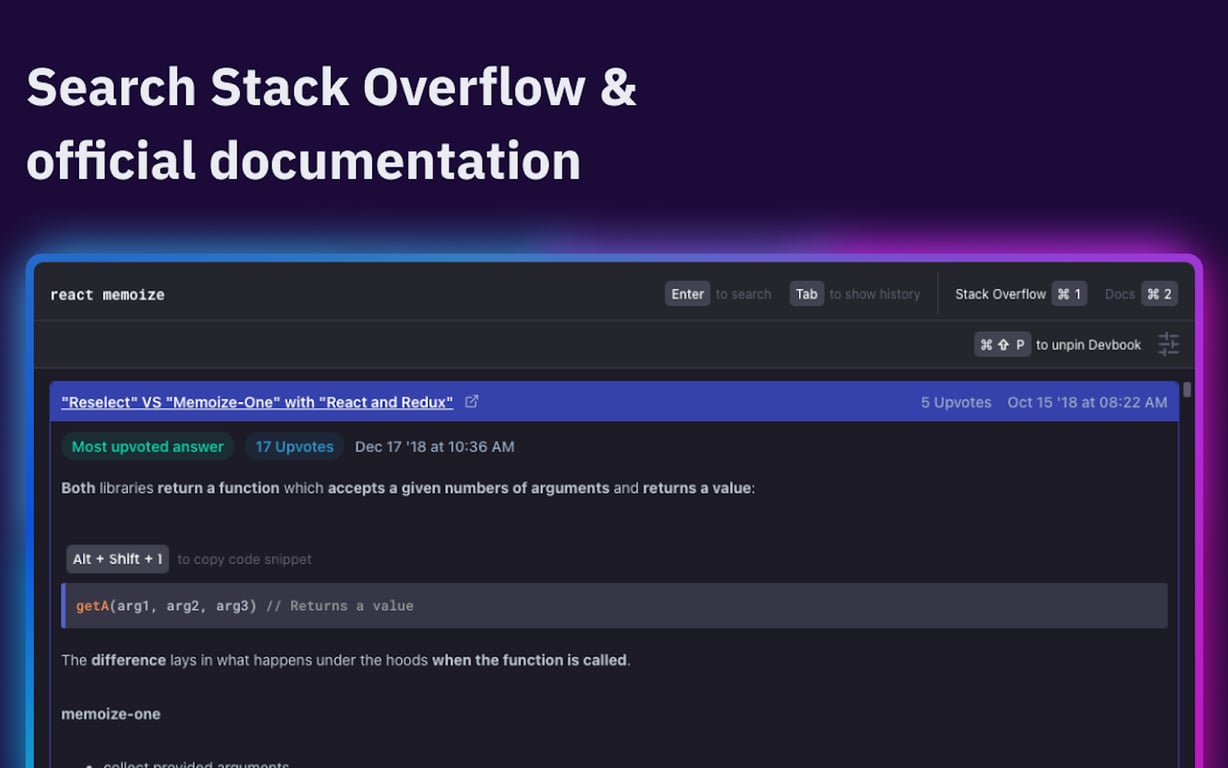The height and width of the screenshot is (768, 1228).
Task: Switch to the Docs source tab
Action: click(x=1119, y=293)
